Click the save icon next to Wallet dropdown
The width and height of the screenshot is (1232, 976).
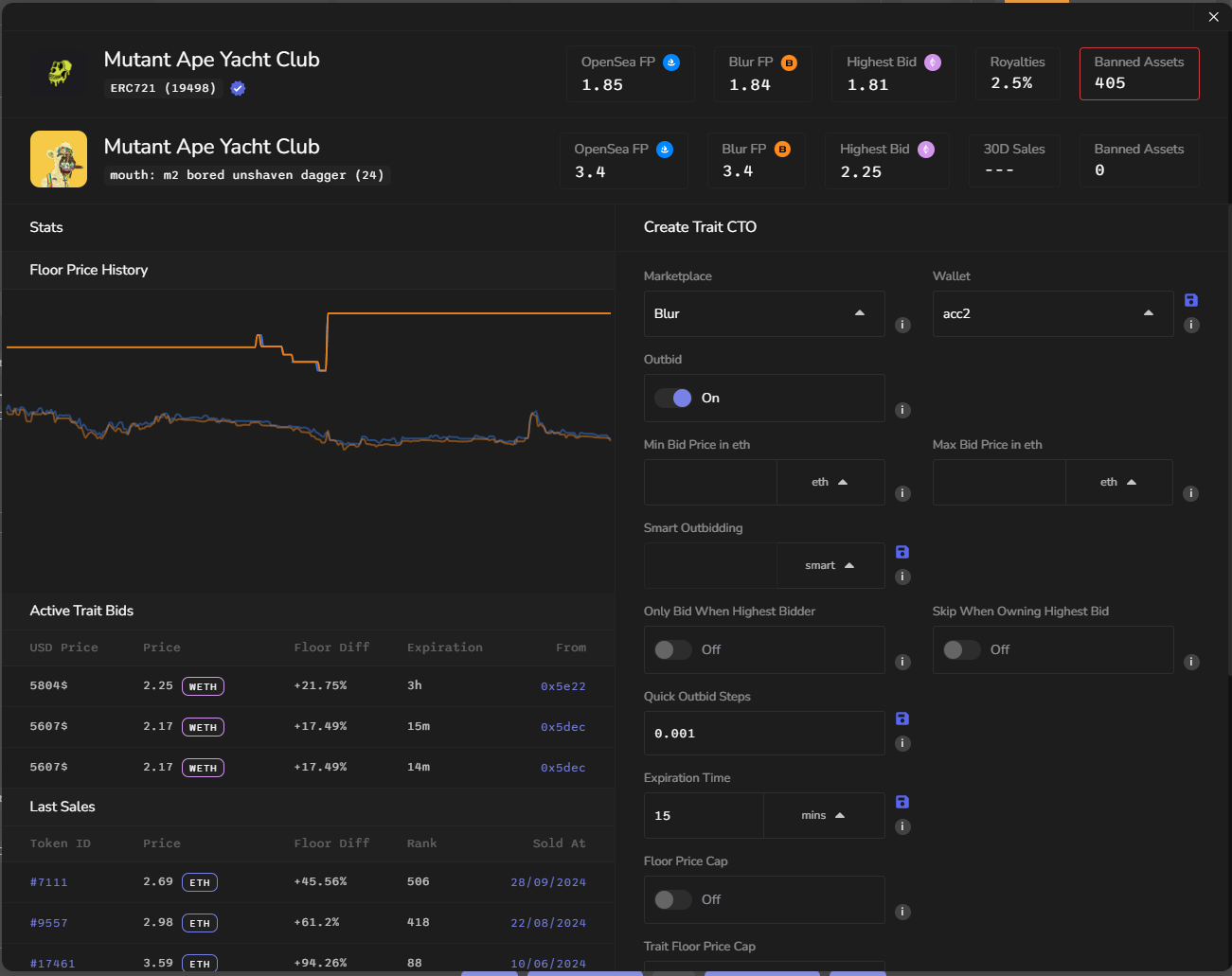(1191, 300)
